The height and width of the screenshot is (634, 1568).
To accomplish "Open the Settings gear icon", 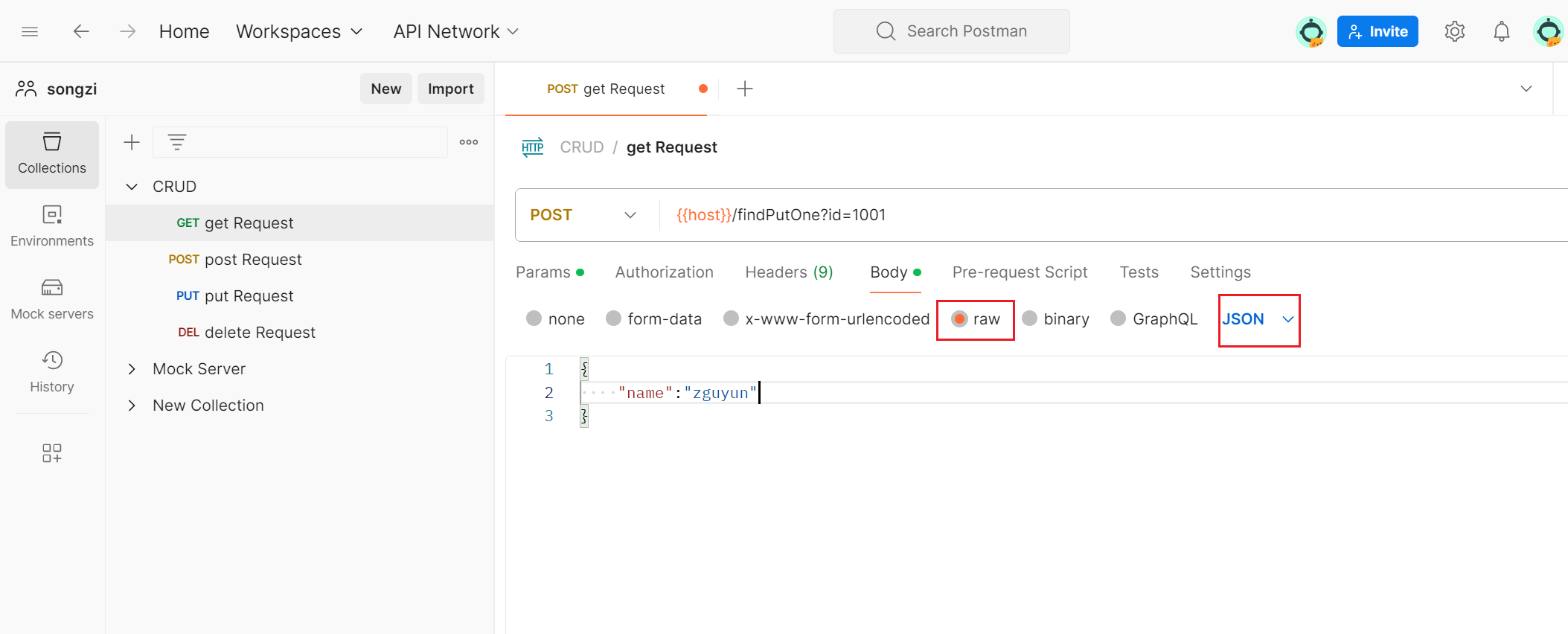I will pyautogui.click(x=1455, y=31).
